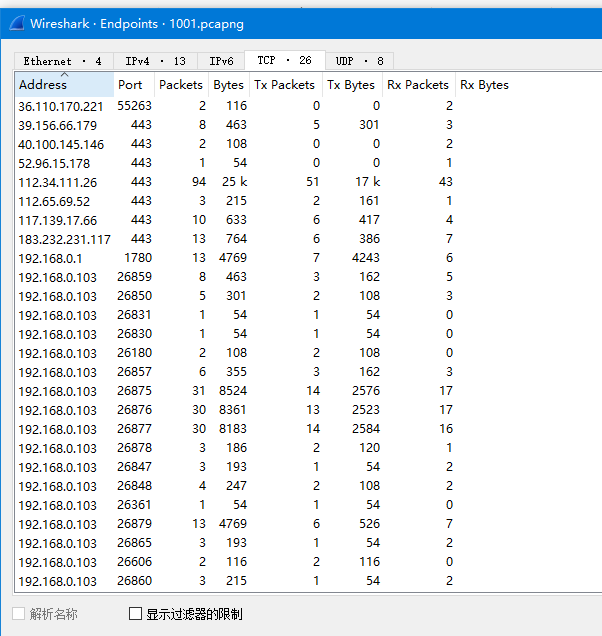This screenshot has height=636, width=602.
Task: Click port 26860 cell
Action: pyautogui.click(x=134, y=580)
